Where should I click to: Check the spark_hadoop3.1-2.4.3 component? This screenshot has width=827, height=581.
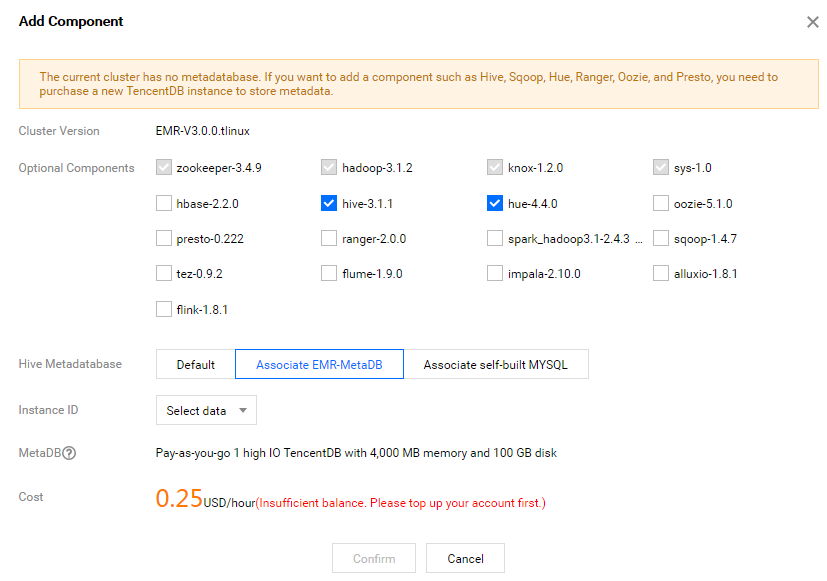(495, 238)
